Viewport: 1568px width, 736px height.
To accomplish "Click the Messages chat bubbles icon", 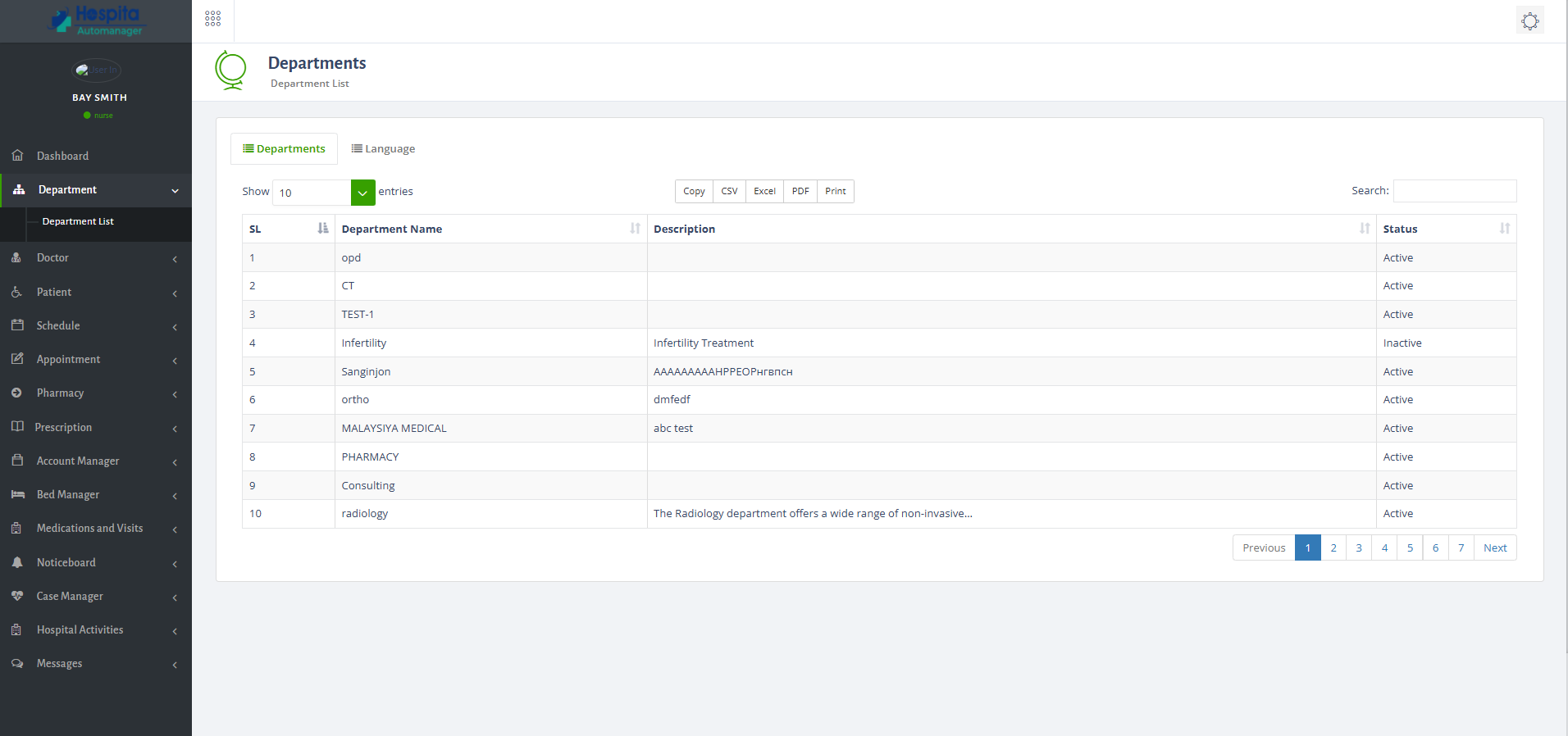I will click(17, 663).
